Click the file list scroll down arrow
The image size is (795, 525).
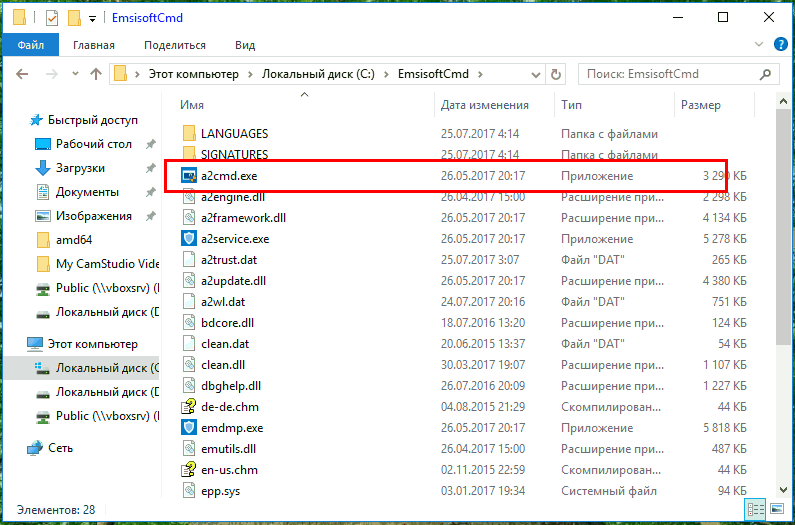coord(783,489)
